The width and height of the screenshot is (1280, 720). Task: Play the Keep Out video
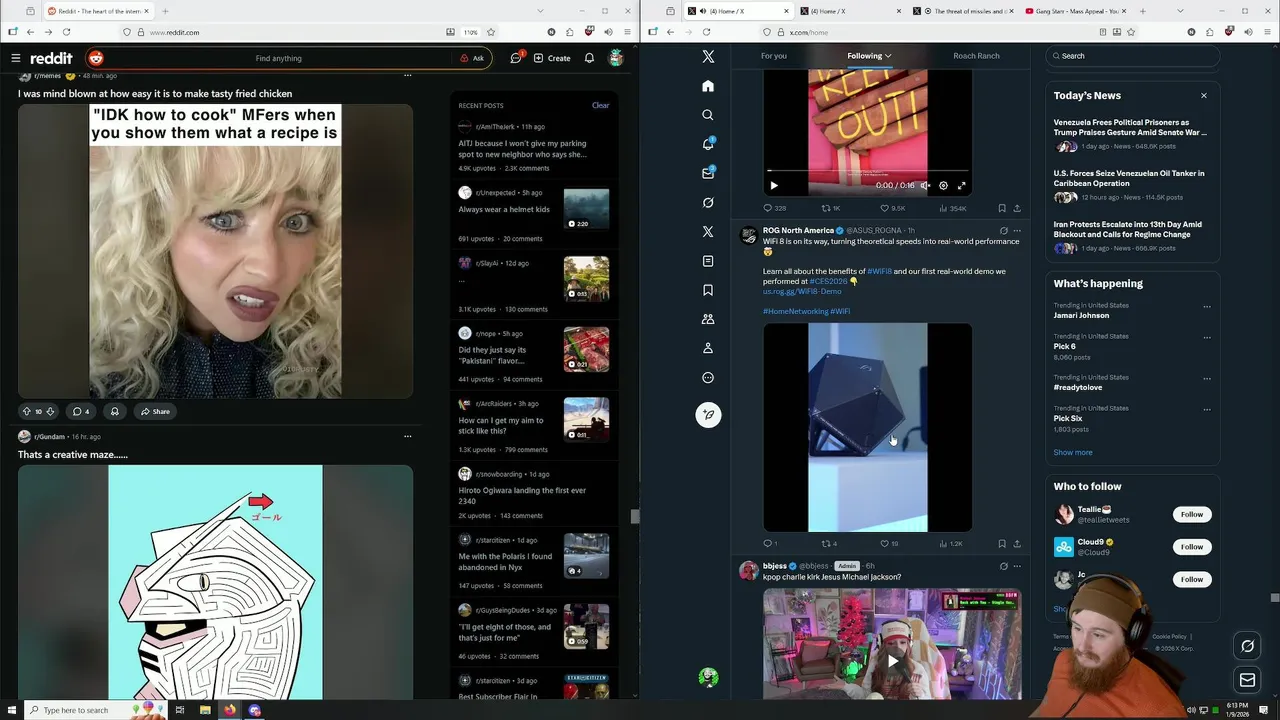point(773,185)
